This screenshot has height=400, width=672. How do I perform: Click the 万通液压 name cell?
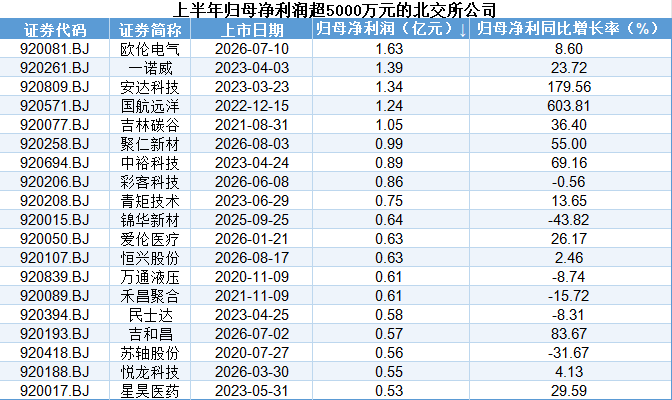(150, 277)
